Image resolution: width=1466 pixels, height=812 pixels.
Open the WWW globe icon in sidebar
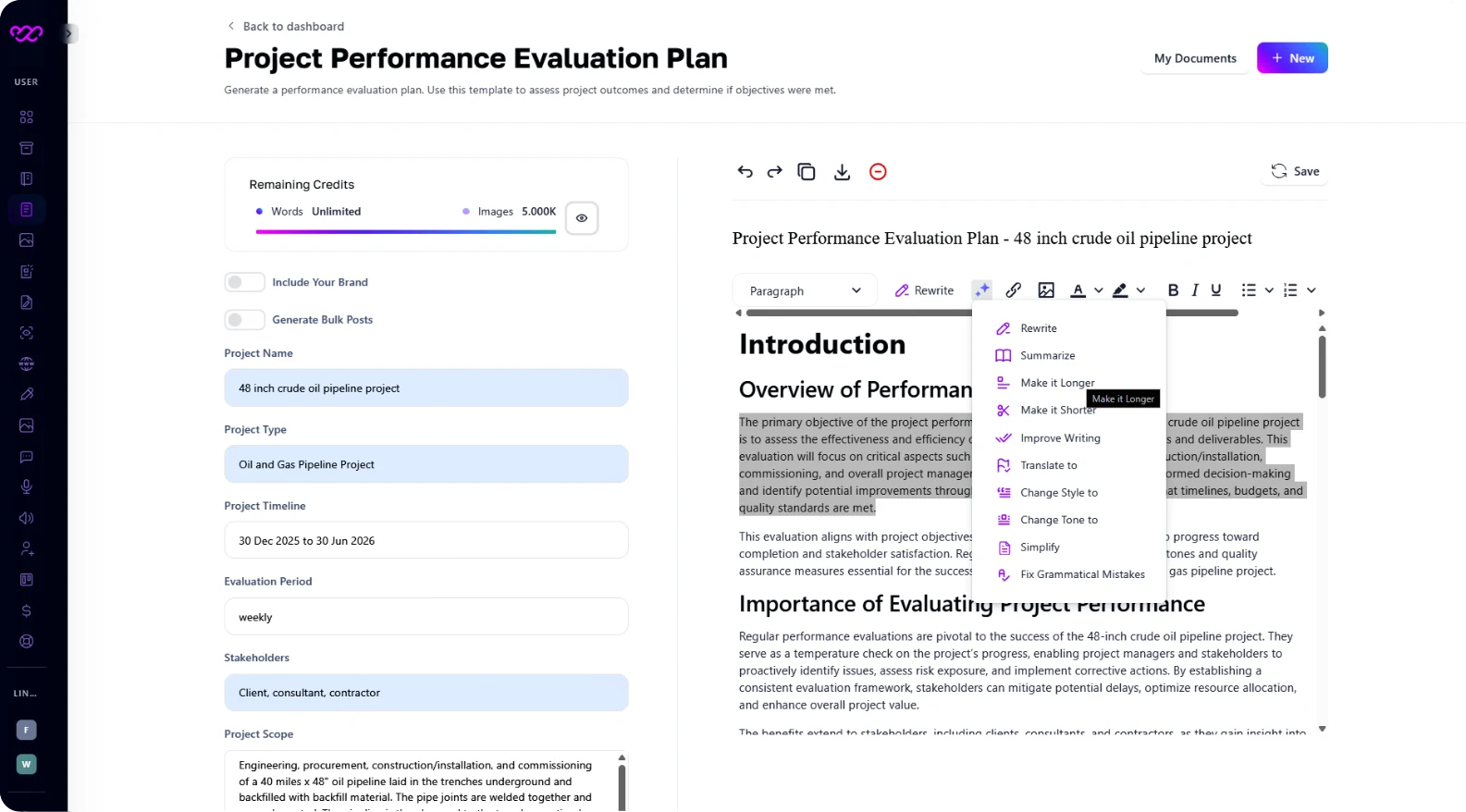point(26,363)
